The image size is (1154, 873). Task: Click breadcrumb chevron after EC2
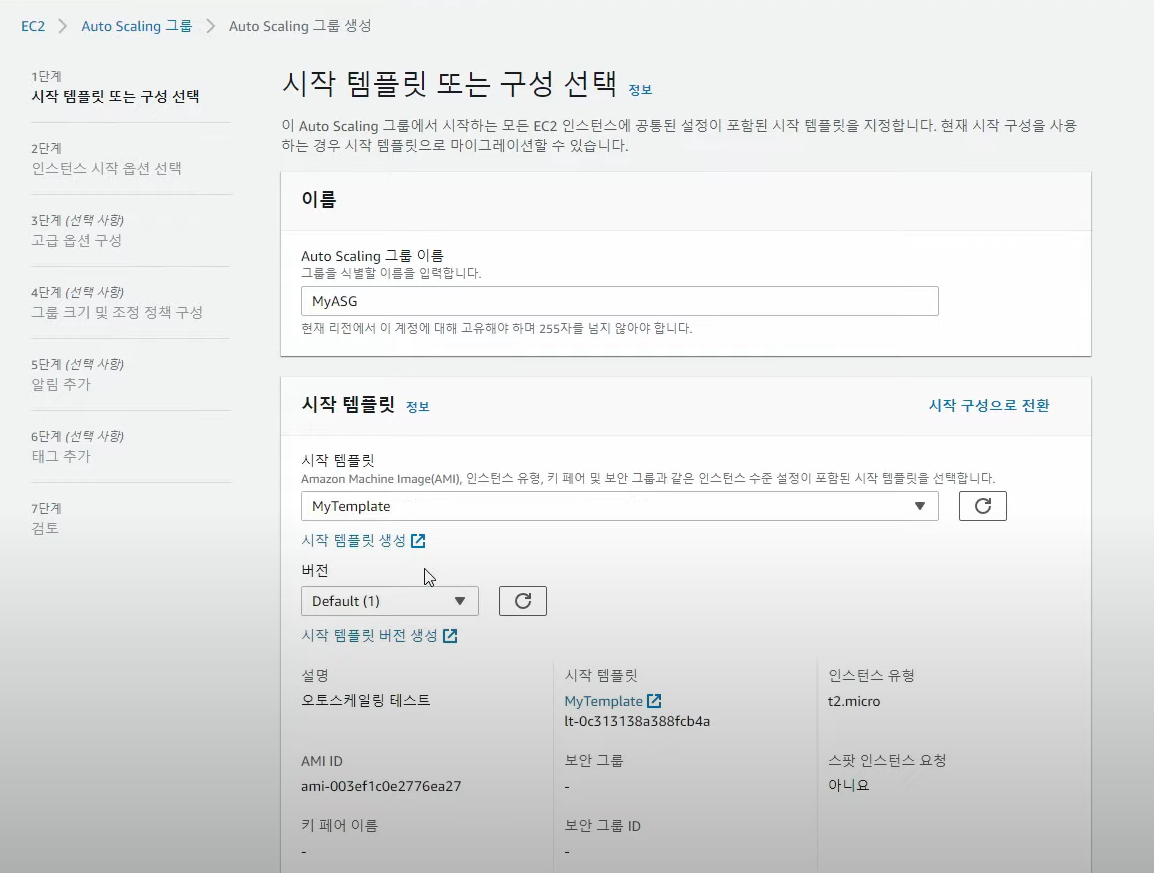click(x=63, y=26)
